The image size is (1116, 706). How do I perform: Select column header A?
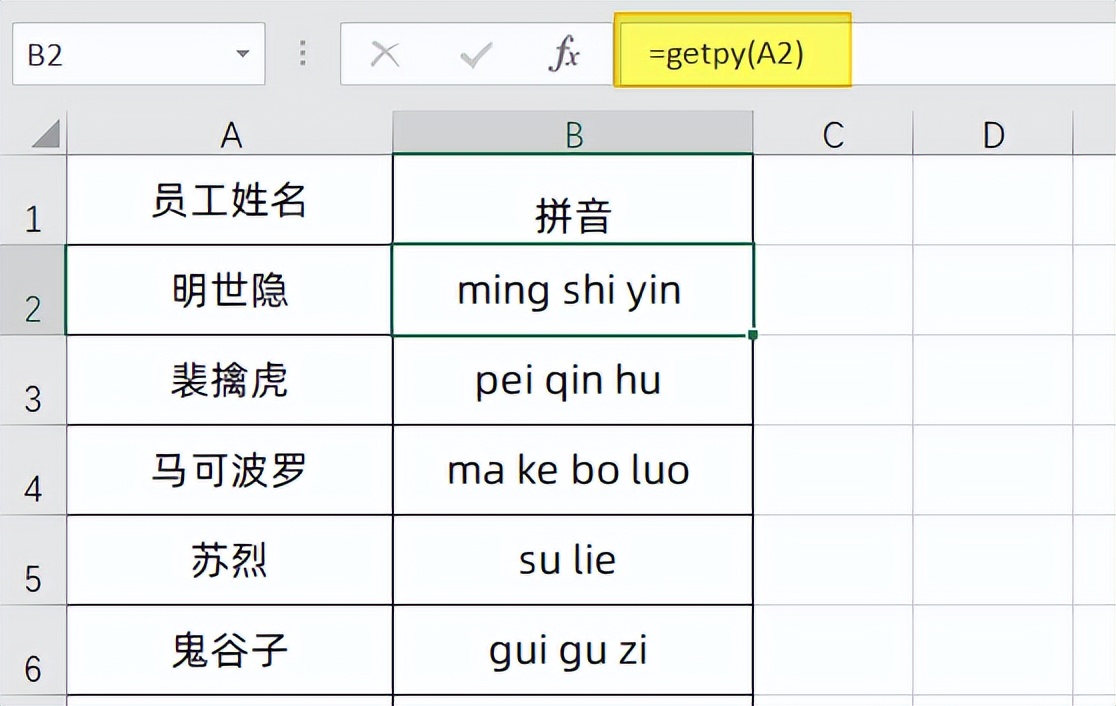click(x=231, y=132)
